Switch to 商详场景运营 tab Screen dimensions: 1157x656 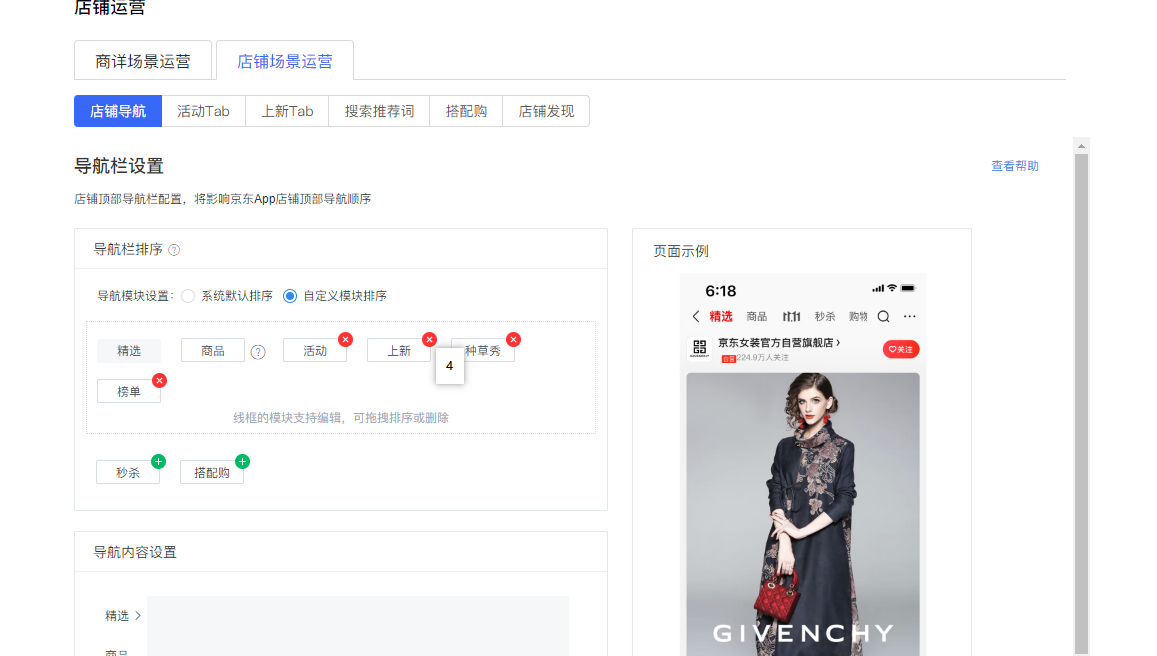click(143, 61)
